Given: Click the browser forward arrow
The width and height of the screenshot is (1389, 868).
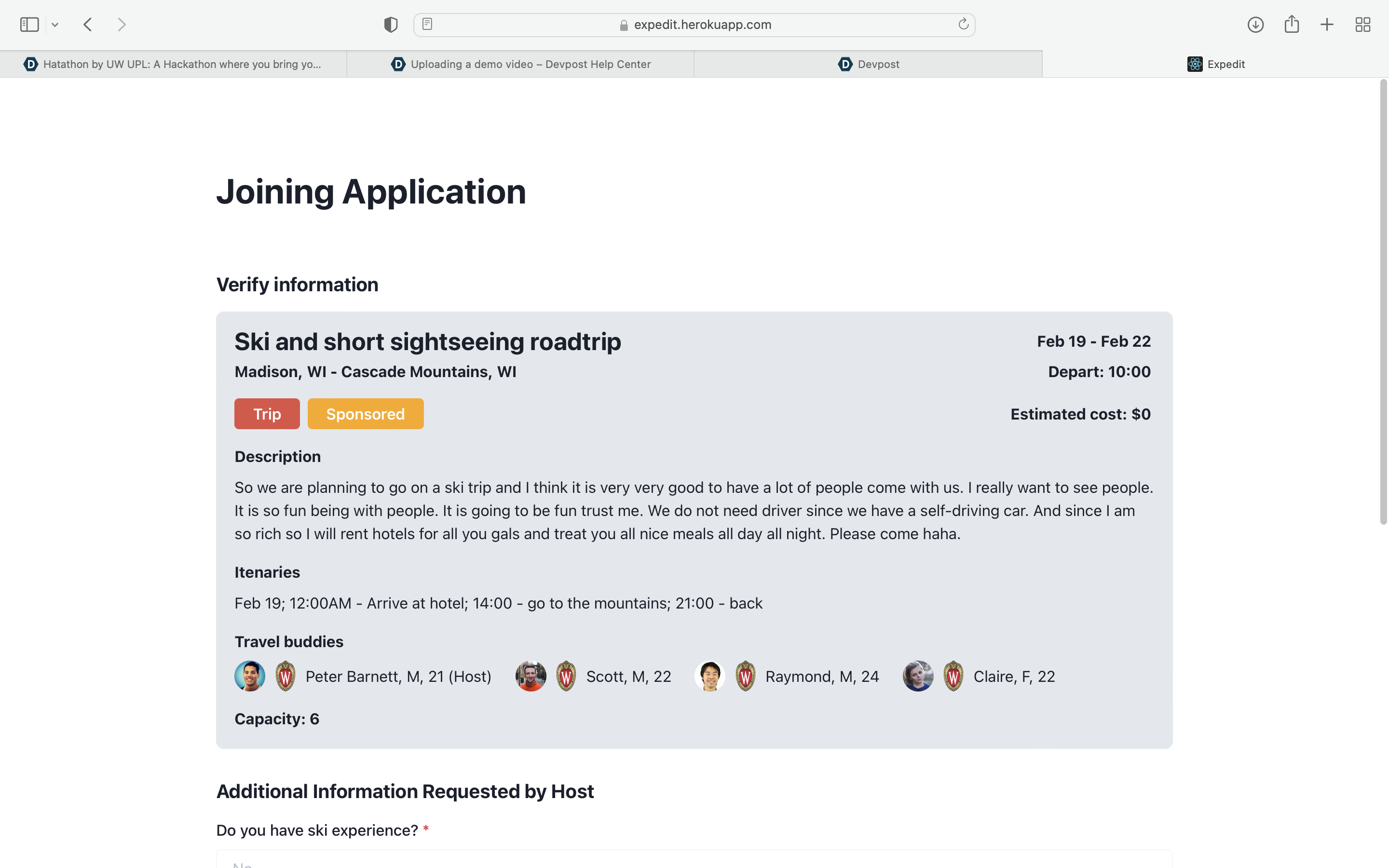Looking at the screenshot, I should click(121, 25).
